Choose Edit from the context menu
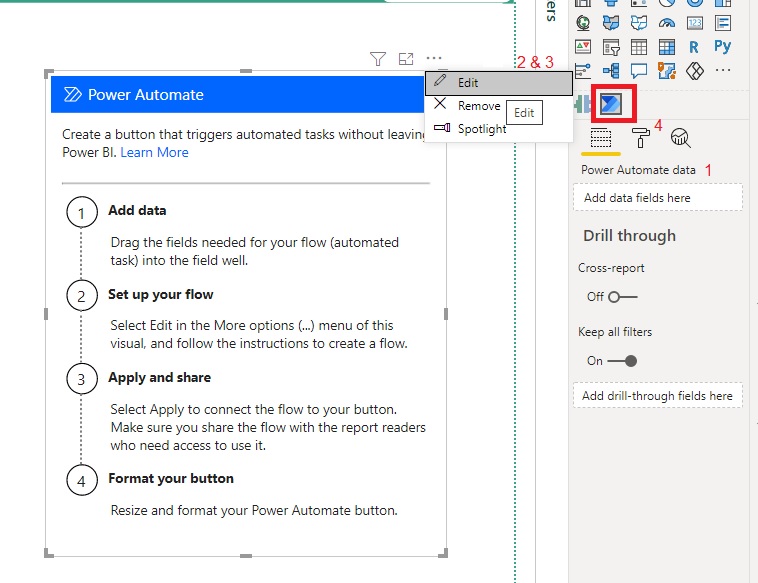The height and width of the screenshot is (583, 758). tap(499, 83)
